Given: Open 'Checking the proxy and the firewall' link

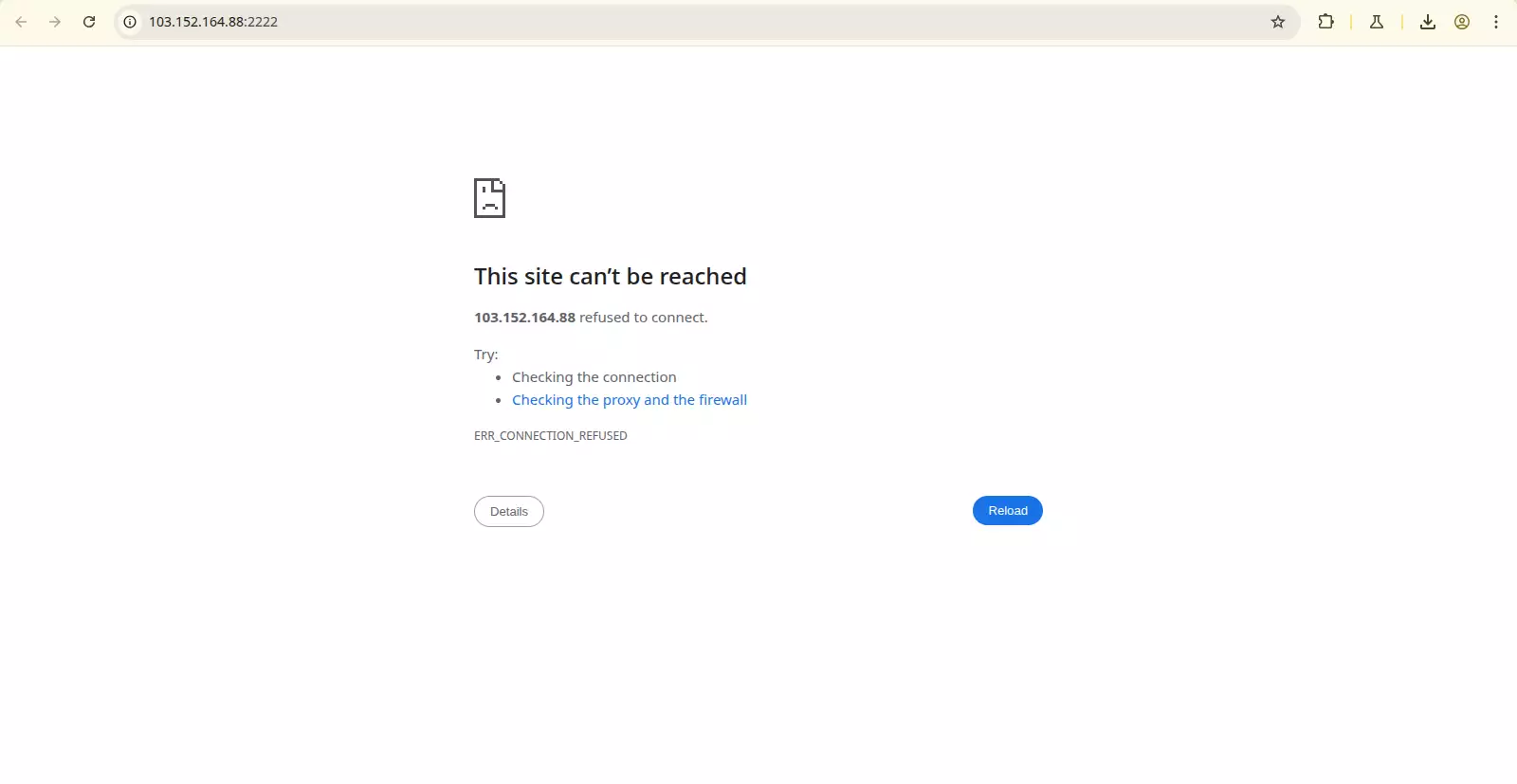Looking at the screenshot, I should tap(630, 400).
